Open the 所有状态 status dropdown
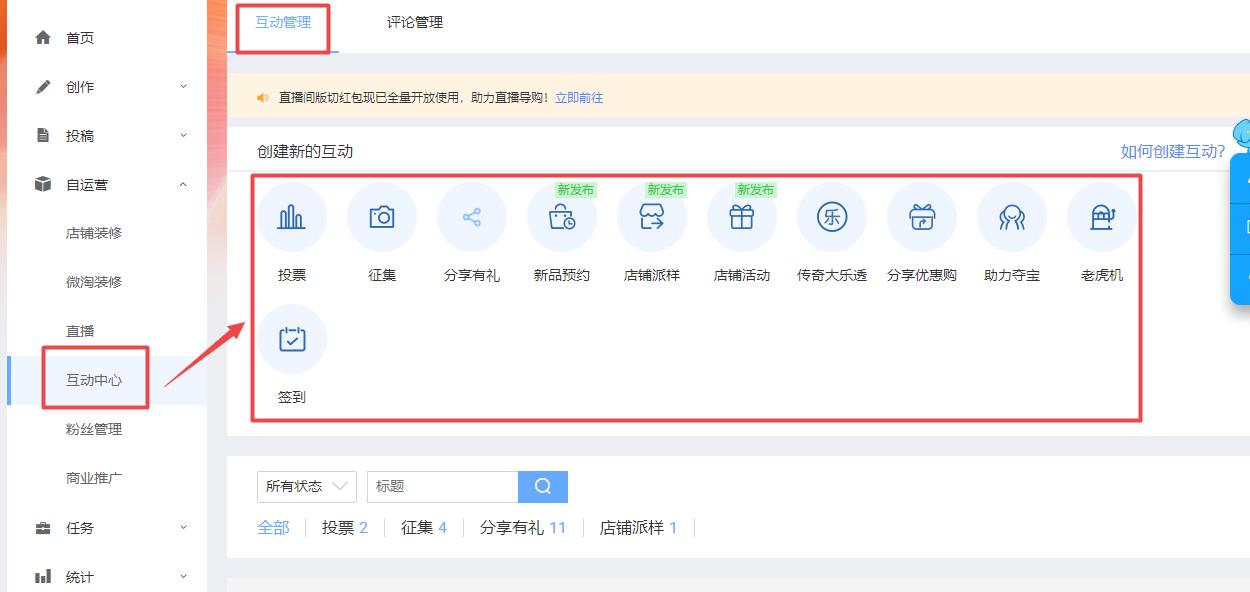Viewport: 1250px width, 592px height. click(x=306, y=486)
